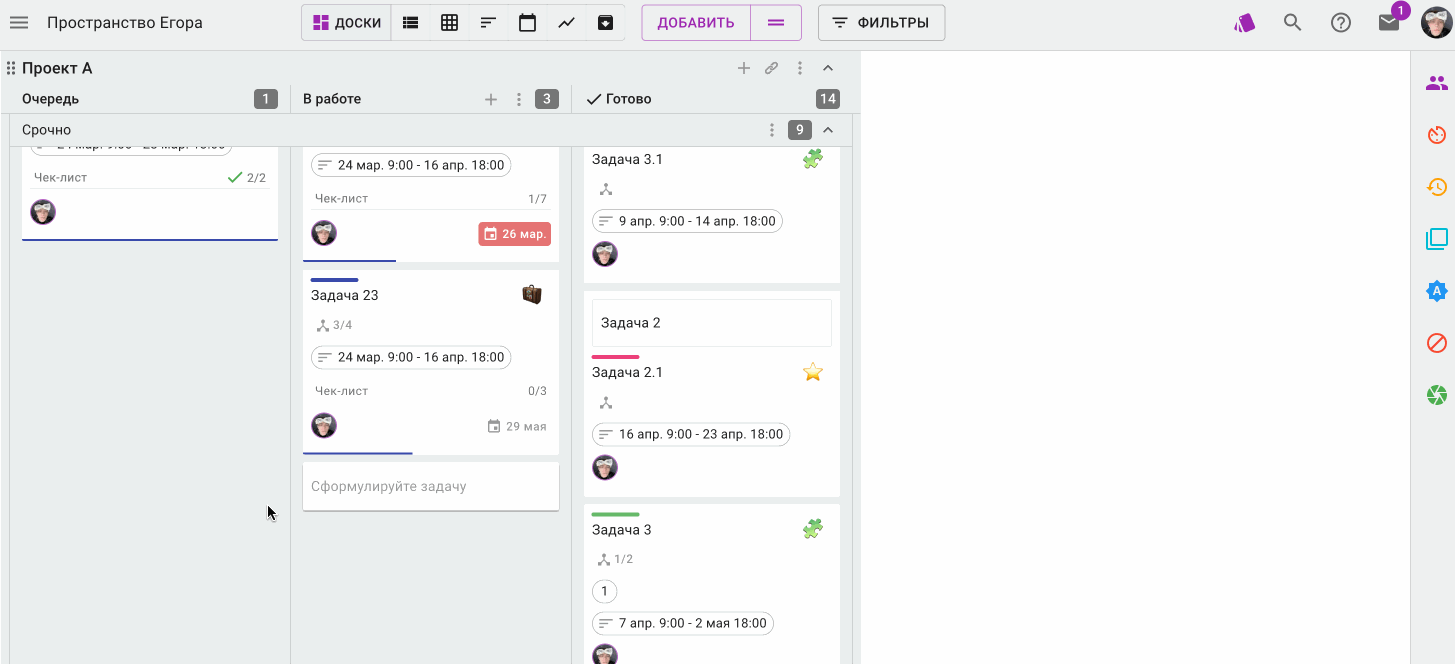Open the hamburger main menu
The height and width of the screenshot is (664, 1455).
point(19,22)
